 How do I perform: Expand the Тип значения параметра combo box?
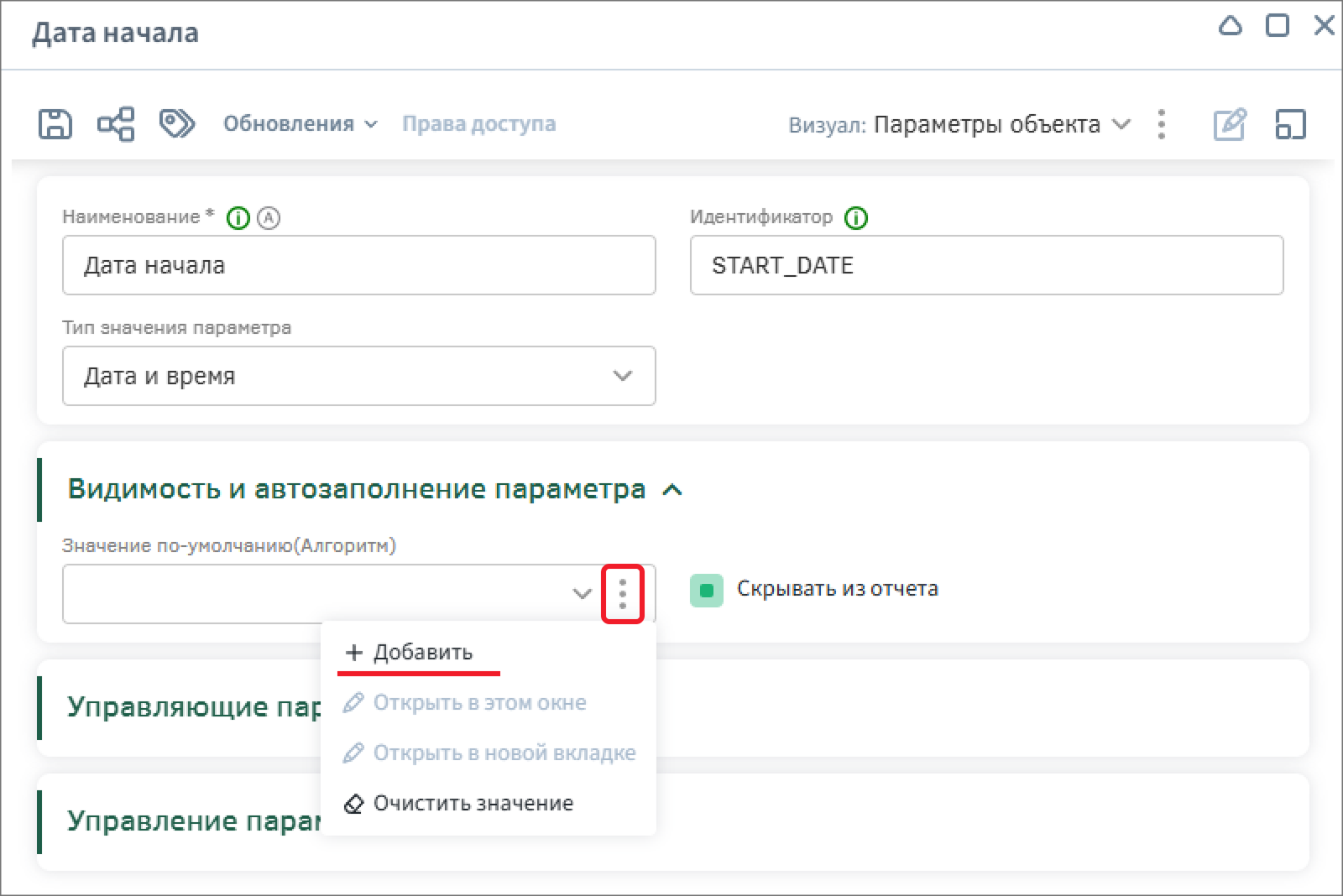358,376
